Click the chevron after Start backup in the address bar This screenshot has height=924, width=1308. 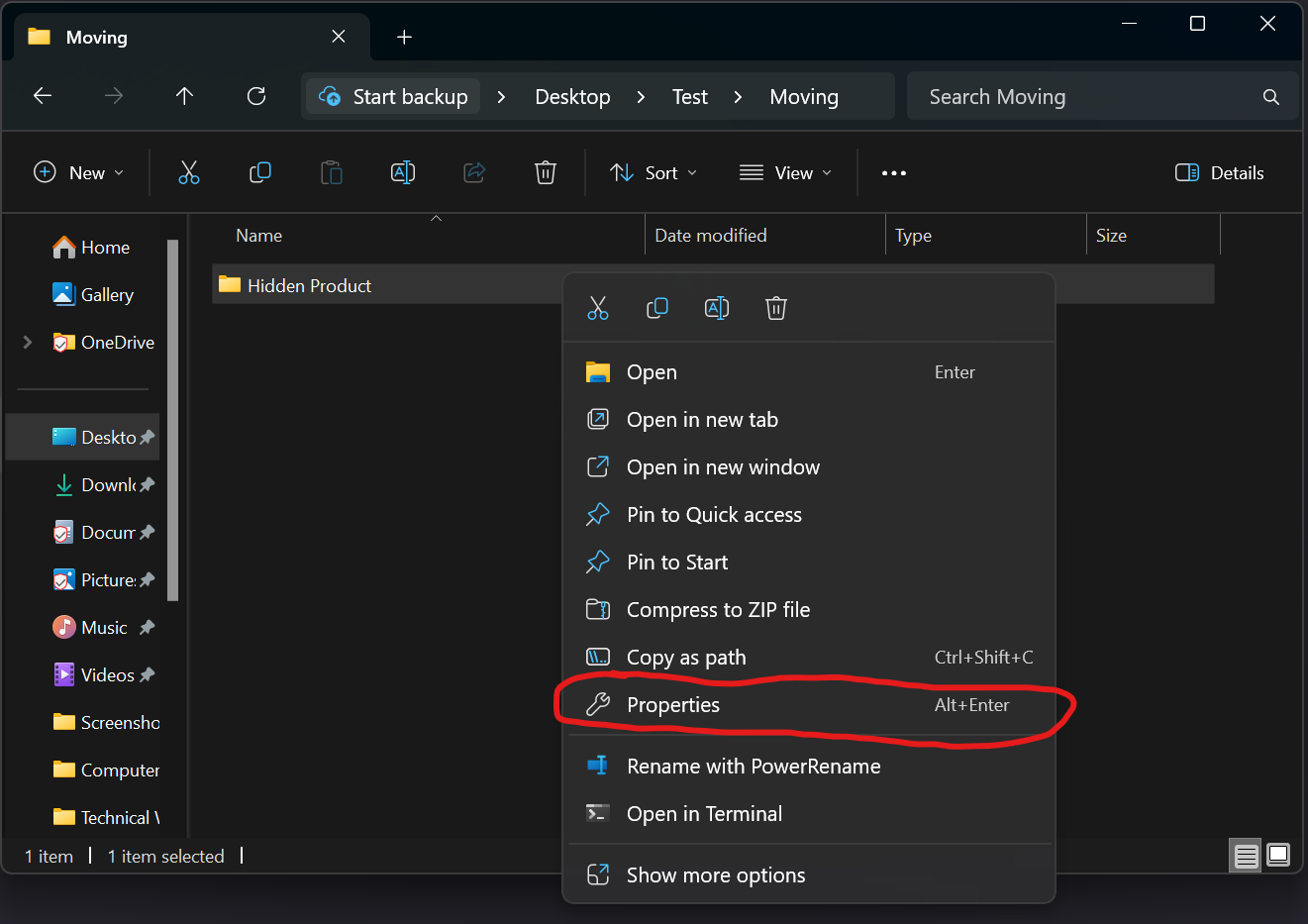502,97
